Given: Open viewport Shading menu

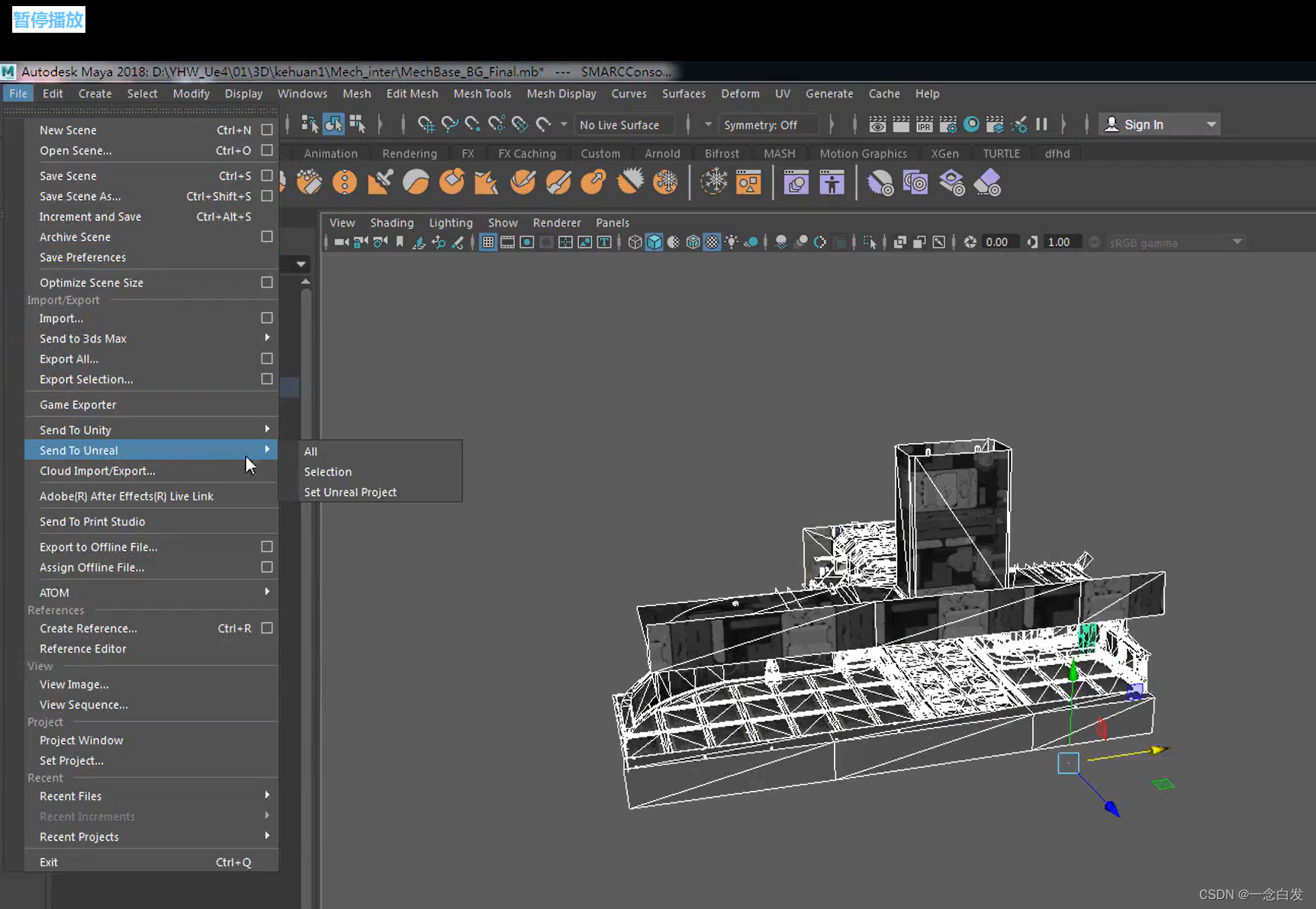Looking at the screenshot, I should [x=392, y=223].
